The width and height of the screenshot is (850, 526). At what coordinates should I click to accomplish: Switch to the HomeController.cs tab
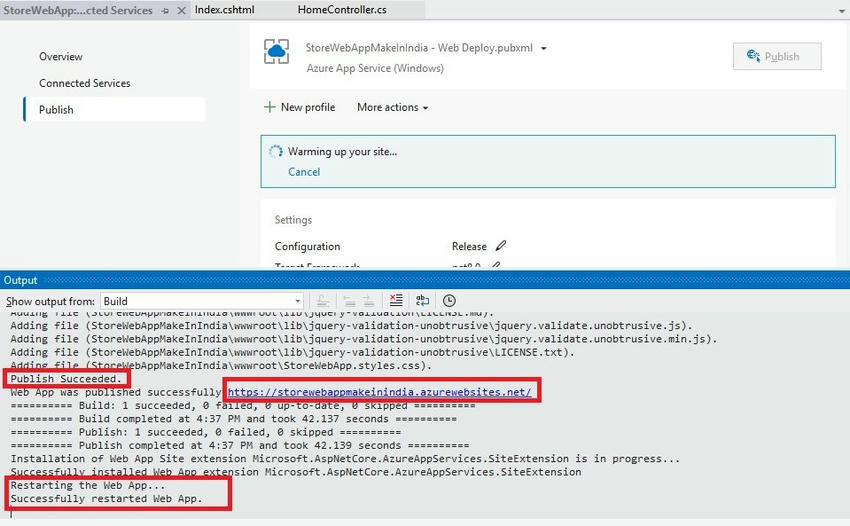(342, 10)
